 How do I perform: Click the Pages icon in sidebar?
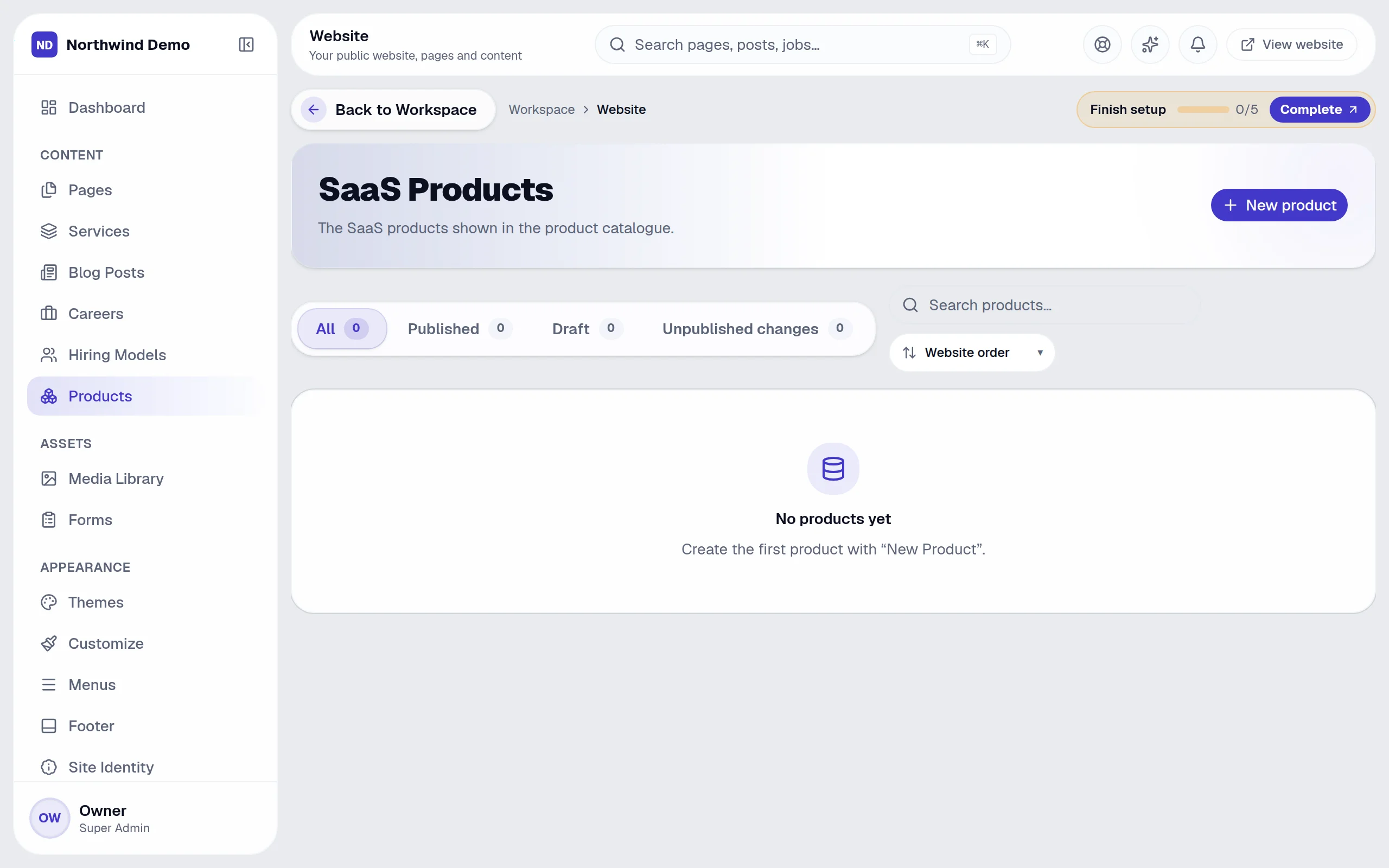click(x=49, y=190)
